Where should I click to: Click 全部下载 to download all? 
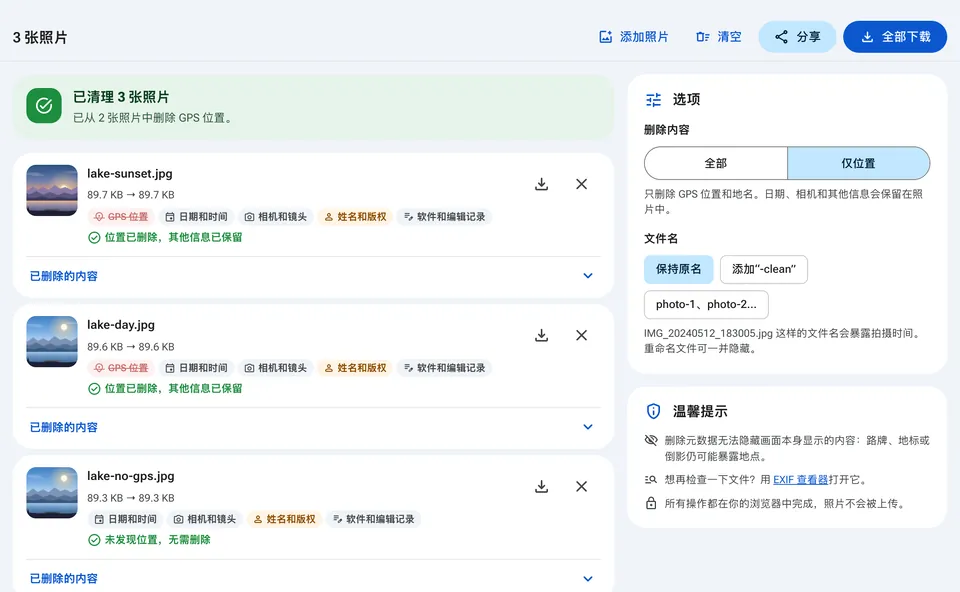pos(895,37)
